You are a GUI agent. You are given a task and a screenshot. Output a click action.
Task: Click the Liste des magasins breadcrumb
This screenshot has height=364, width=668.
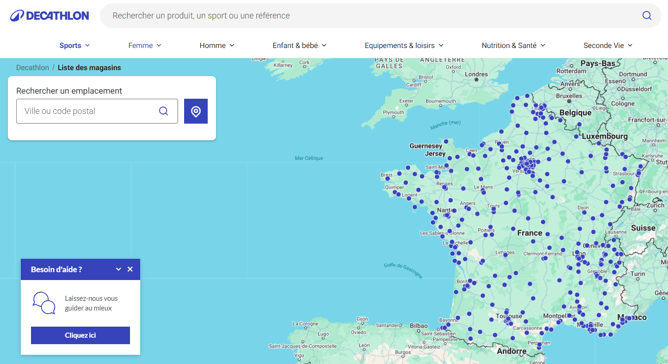[89, 67]
